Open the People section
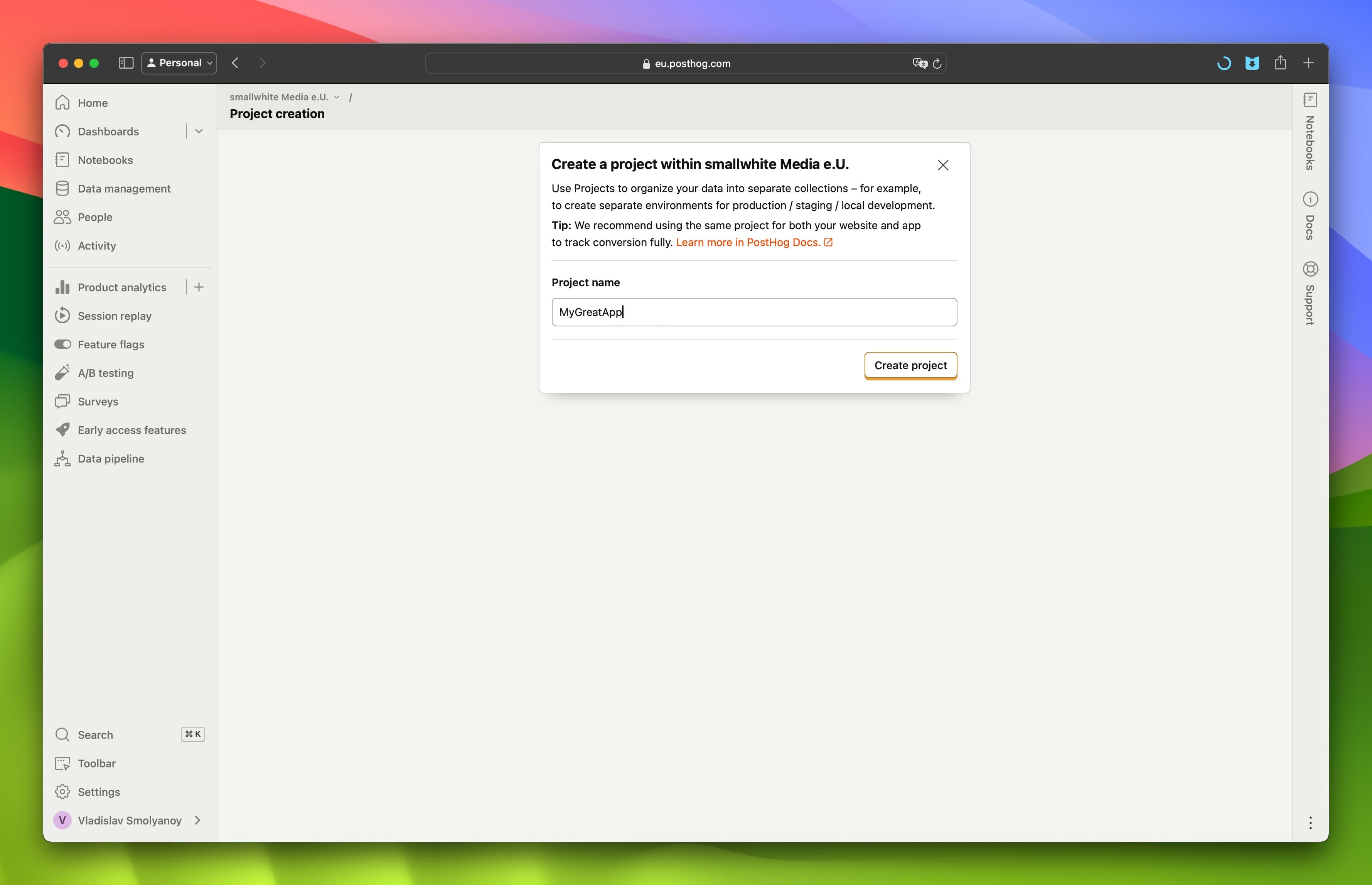The image size is (1372, 885). [x=130, y=217]
